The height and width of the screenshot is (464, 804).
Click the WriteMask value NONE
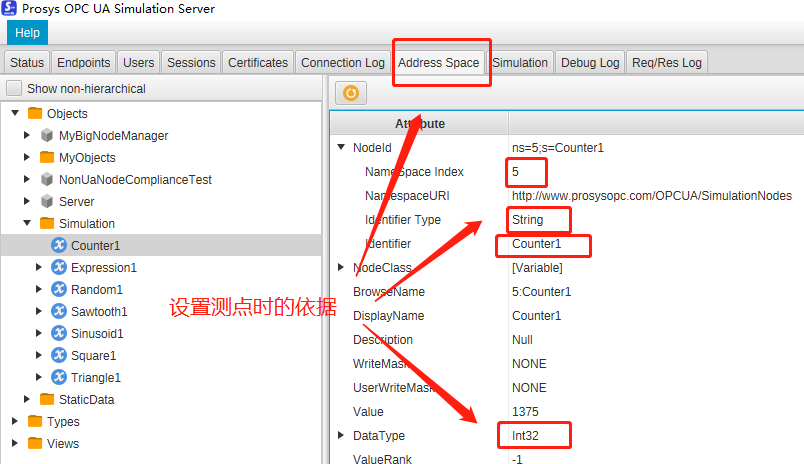(x=529, y=364)
